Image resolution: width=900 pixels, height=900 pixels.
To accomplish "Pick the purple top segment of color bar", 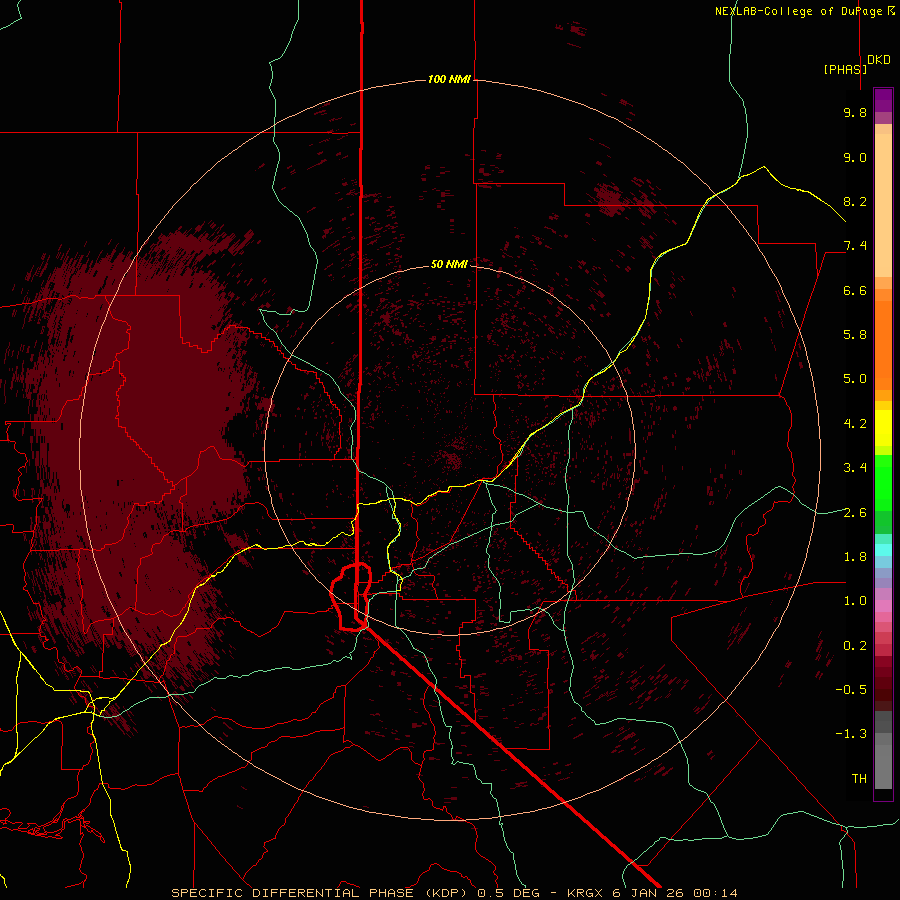I will [883, 100].
